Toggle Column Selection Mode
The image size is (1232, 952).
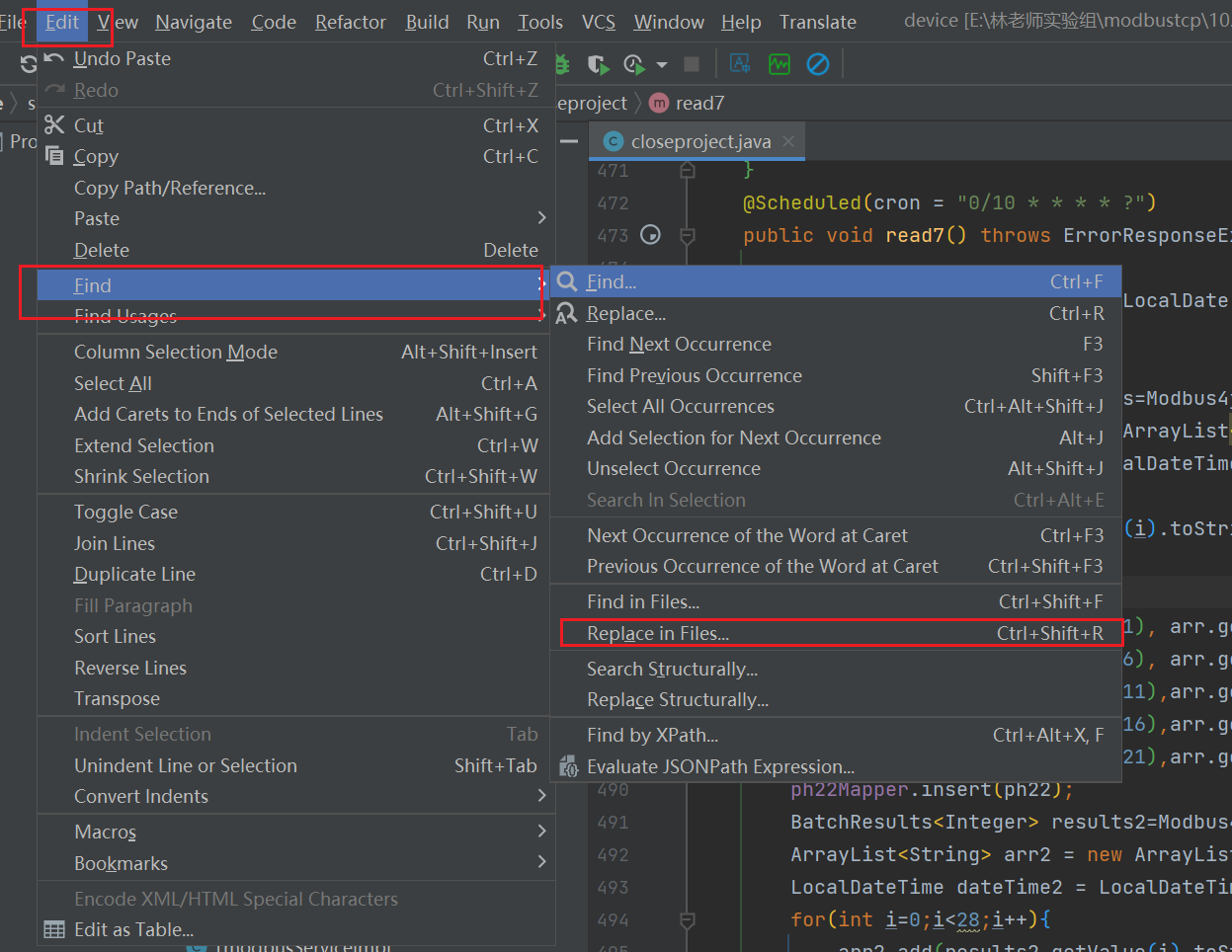(x=175, y=352)
